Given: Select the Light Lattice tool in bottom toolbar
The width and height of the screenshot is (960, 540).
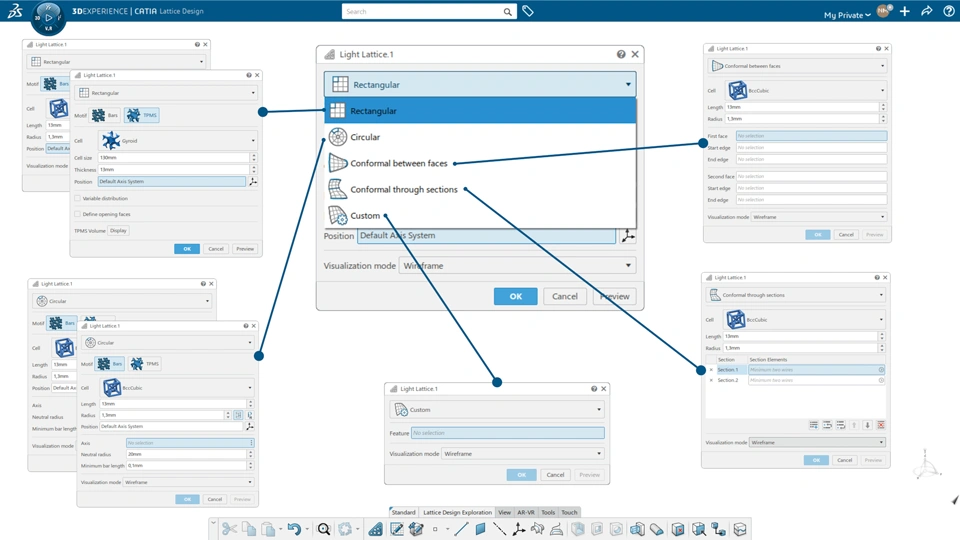Looking at the screenshot, I should click(375, 529).
